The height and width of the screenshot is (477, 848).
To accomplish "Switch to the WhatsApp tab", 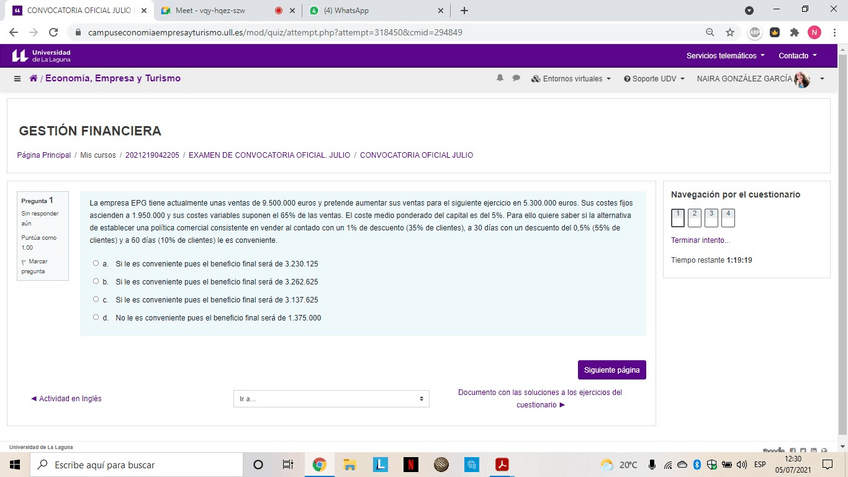I will pos(376,10).
